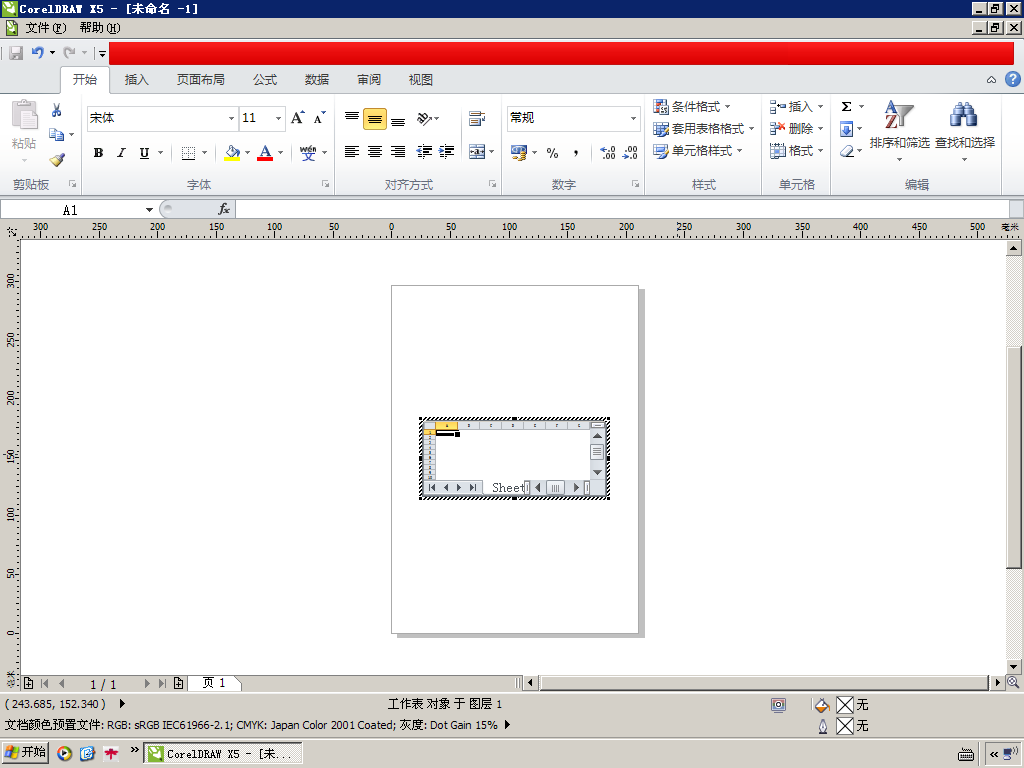Click CorelDRAW X5 taskbar button
Viewport: 1024px width, 768px height.
click(223, 754)
